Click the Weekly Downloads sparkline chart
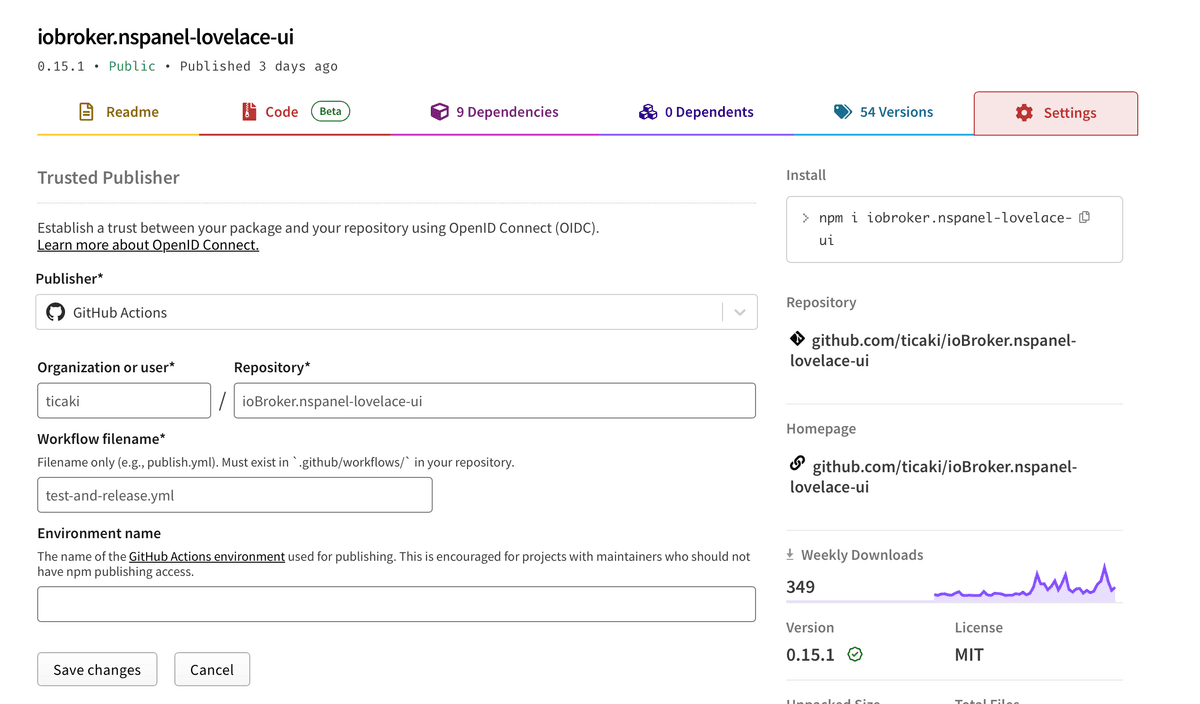The height and width of the screenshot is (704, 1200). (1024, 584)
